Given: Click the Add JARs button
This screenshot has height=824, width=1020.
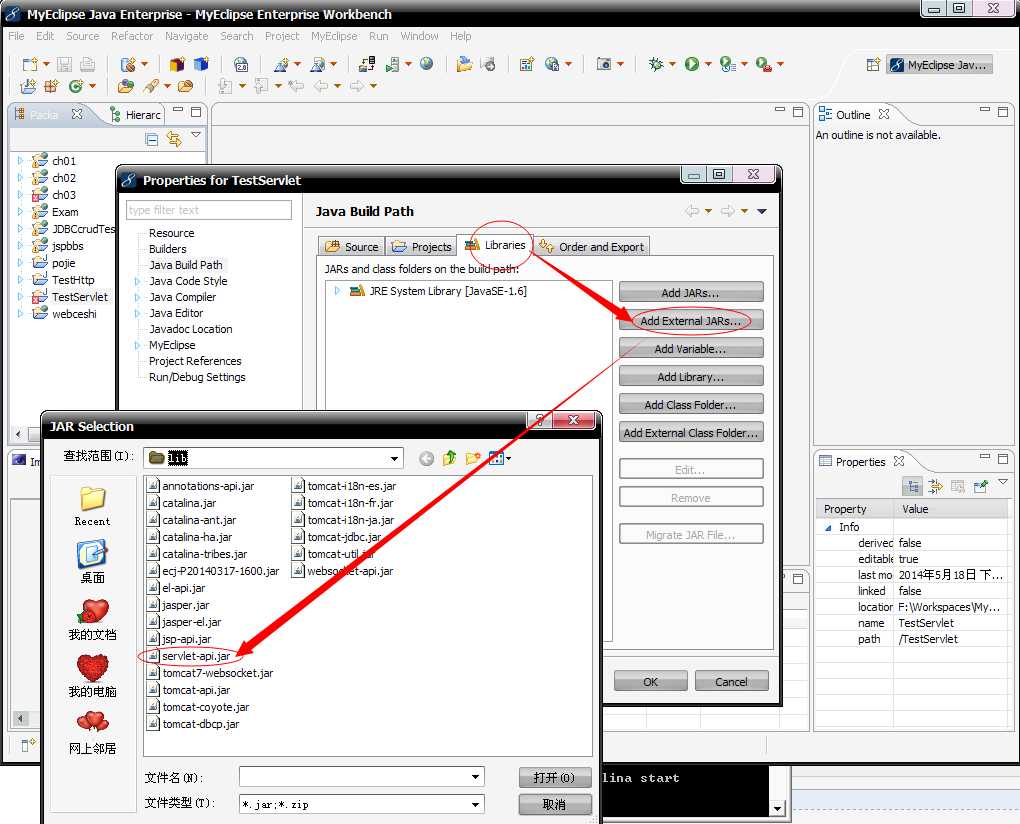Looking at the screenshot, I should (691, 293).
